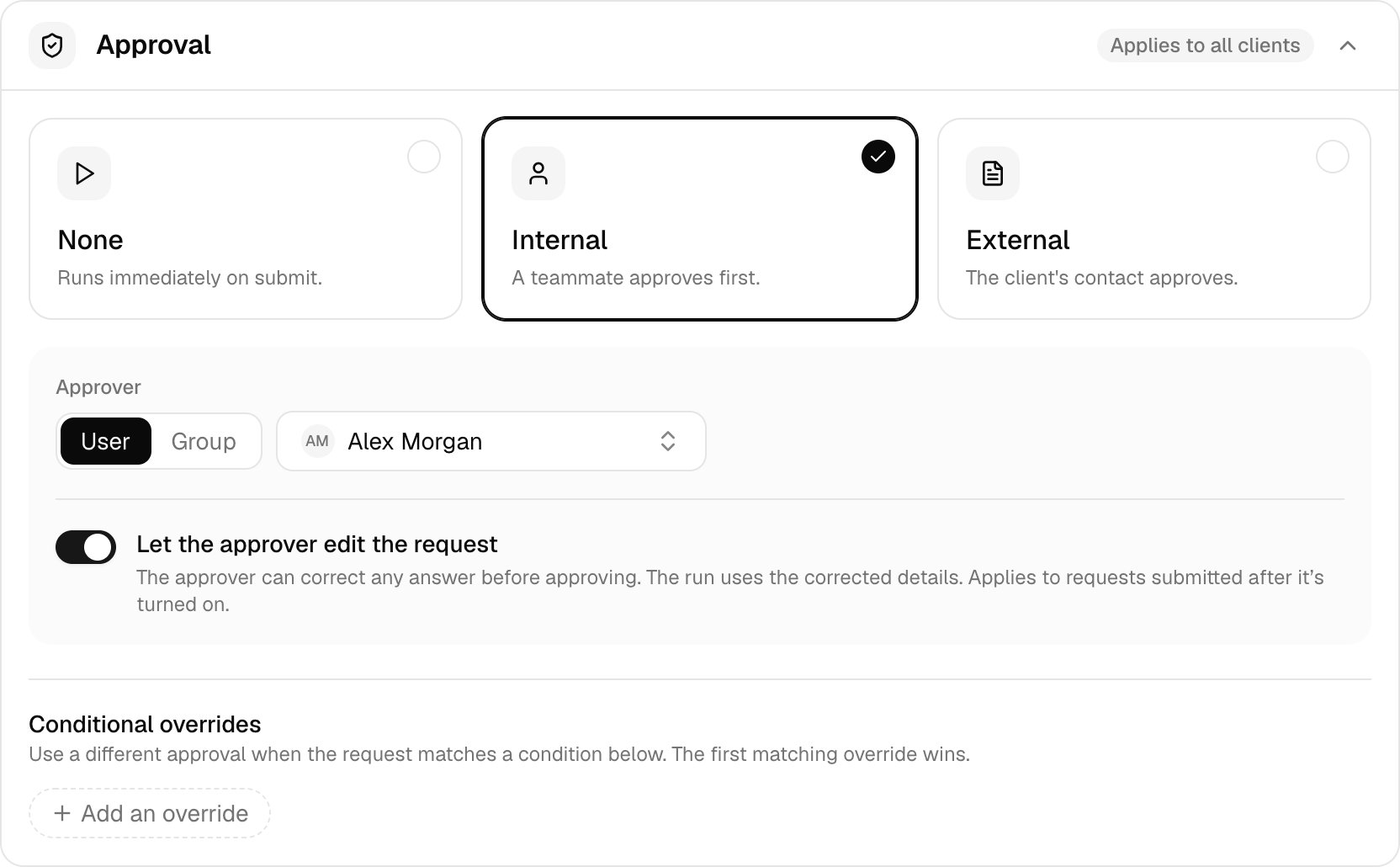Open the Alex Morgan approver dropdown
This screenshot has height=867, width=1400.
pyautogui.click(x=491, y=441)
